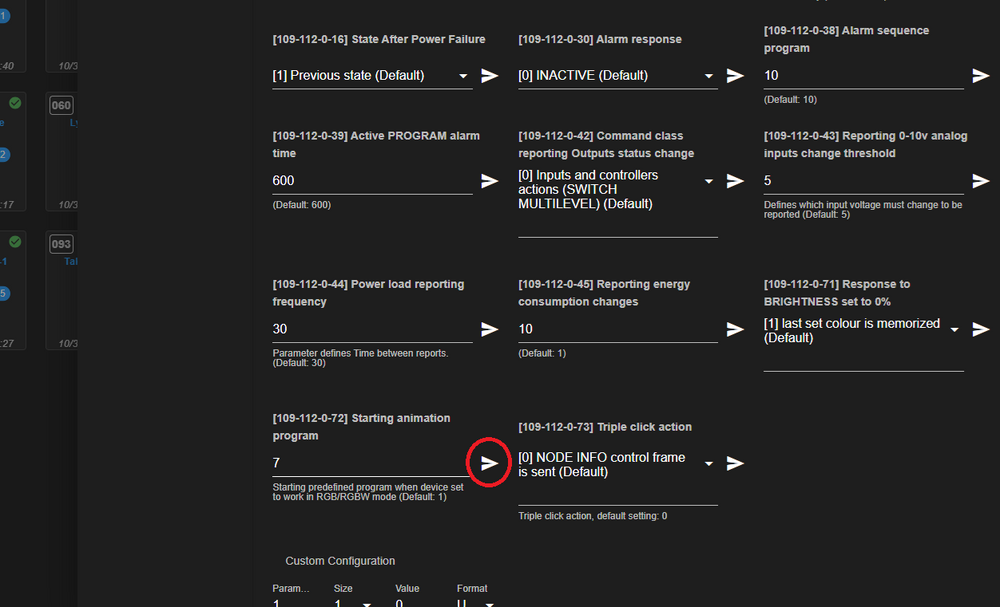1000x607 pixels.
Task: Click the Power load reporting frequency field
Action: tap(372, 330)
